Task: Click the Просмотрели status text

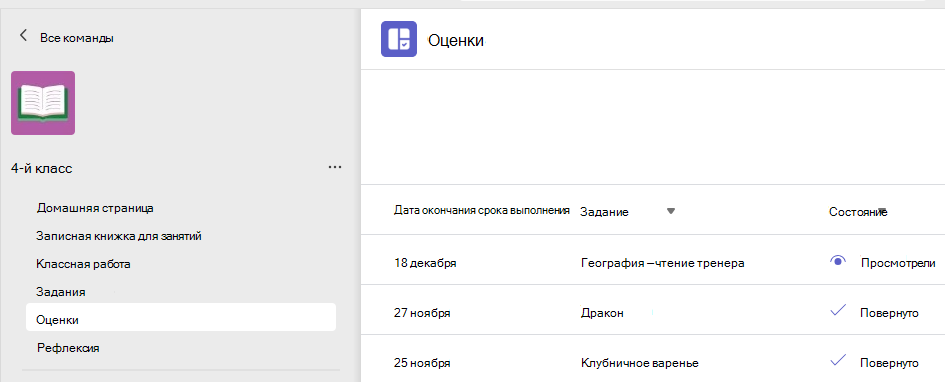Action: [x=898, y=263]
